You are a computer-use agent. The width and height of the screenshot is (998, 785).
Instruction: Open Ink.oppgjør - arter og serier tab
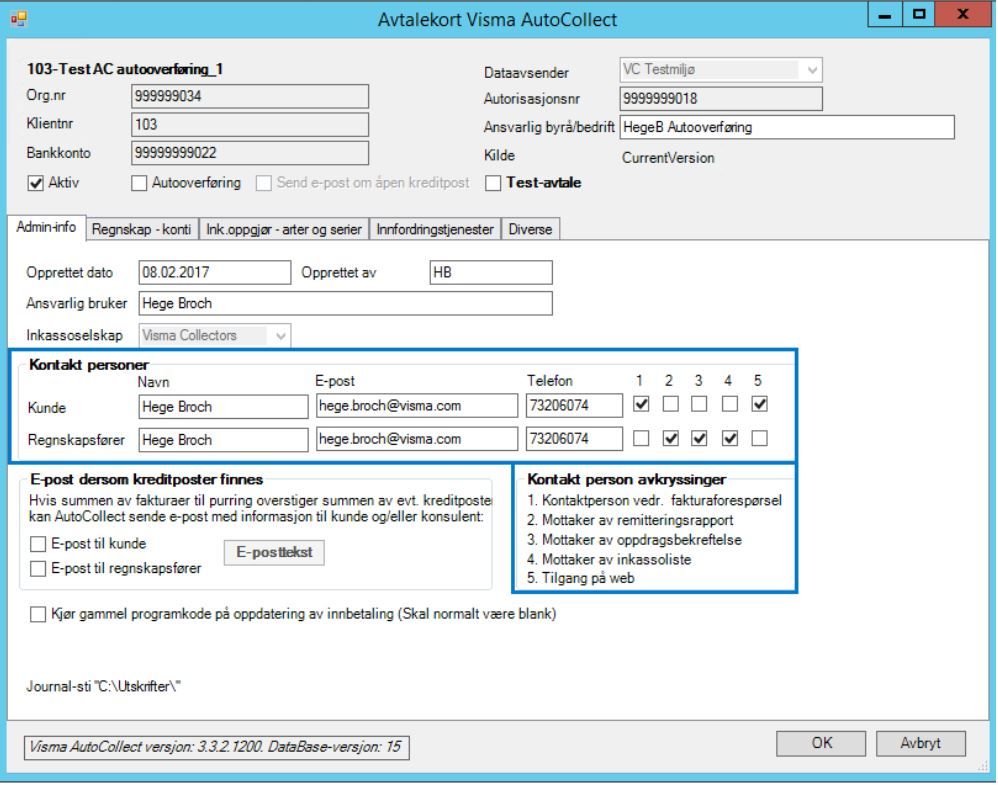(284, 229)
